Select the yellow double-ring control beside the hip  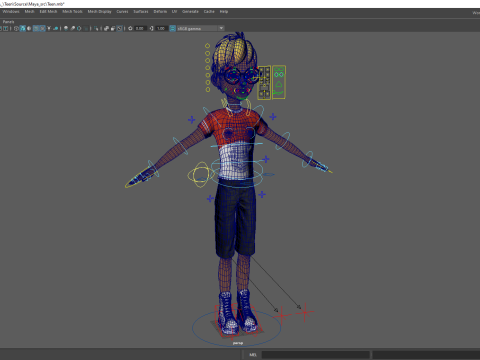pyautogui.click(x=200, y=174)
